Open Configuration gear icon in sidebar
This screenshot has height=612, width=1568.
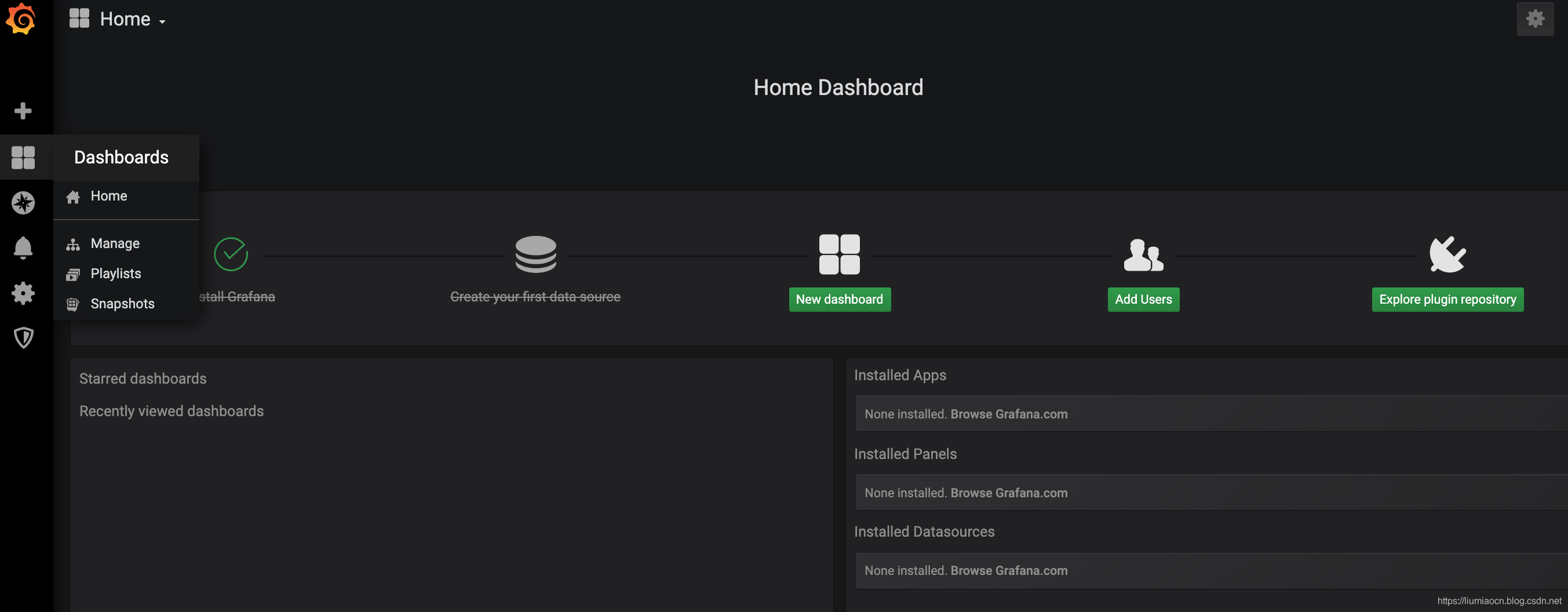pyautogui.click(x=23, y=293)
